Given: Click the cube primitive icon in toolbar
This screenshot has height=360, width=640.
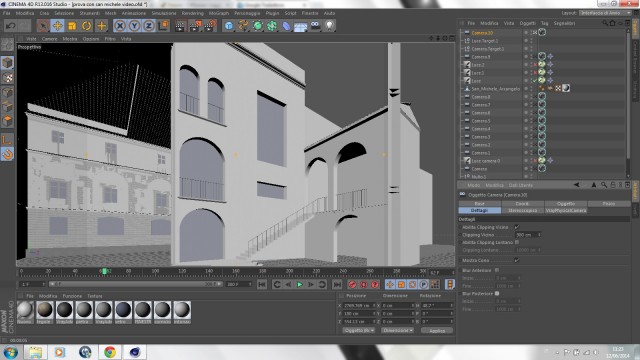Looking at the screenshot, I should 229,26.
